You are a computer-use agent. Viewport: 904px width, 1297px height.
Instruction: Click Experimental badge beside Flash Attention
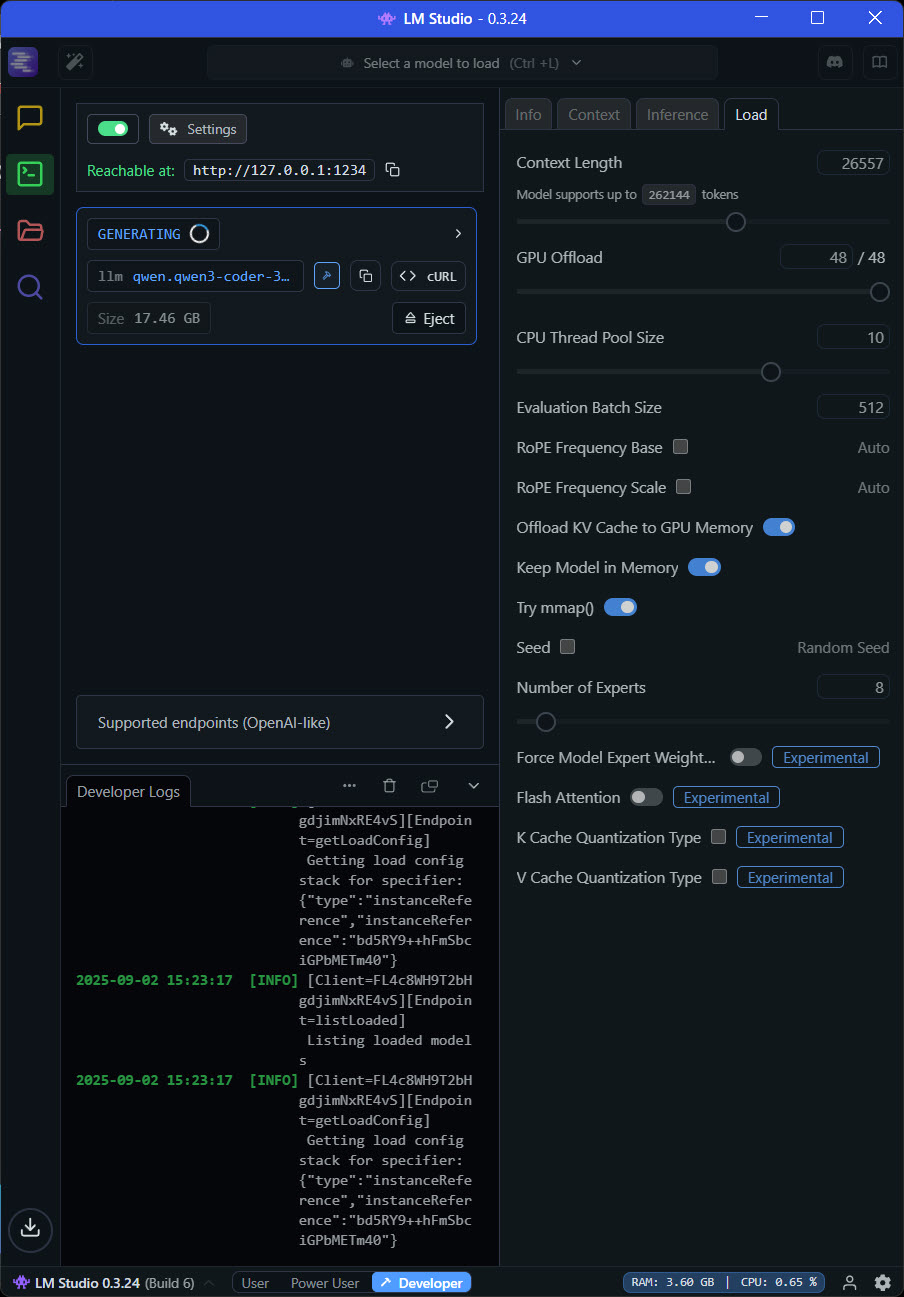[726, 797]
